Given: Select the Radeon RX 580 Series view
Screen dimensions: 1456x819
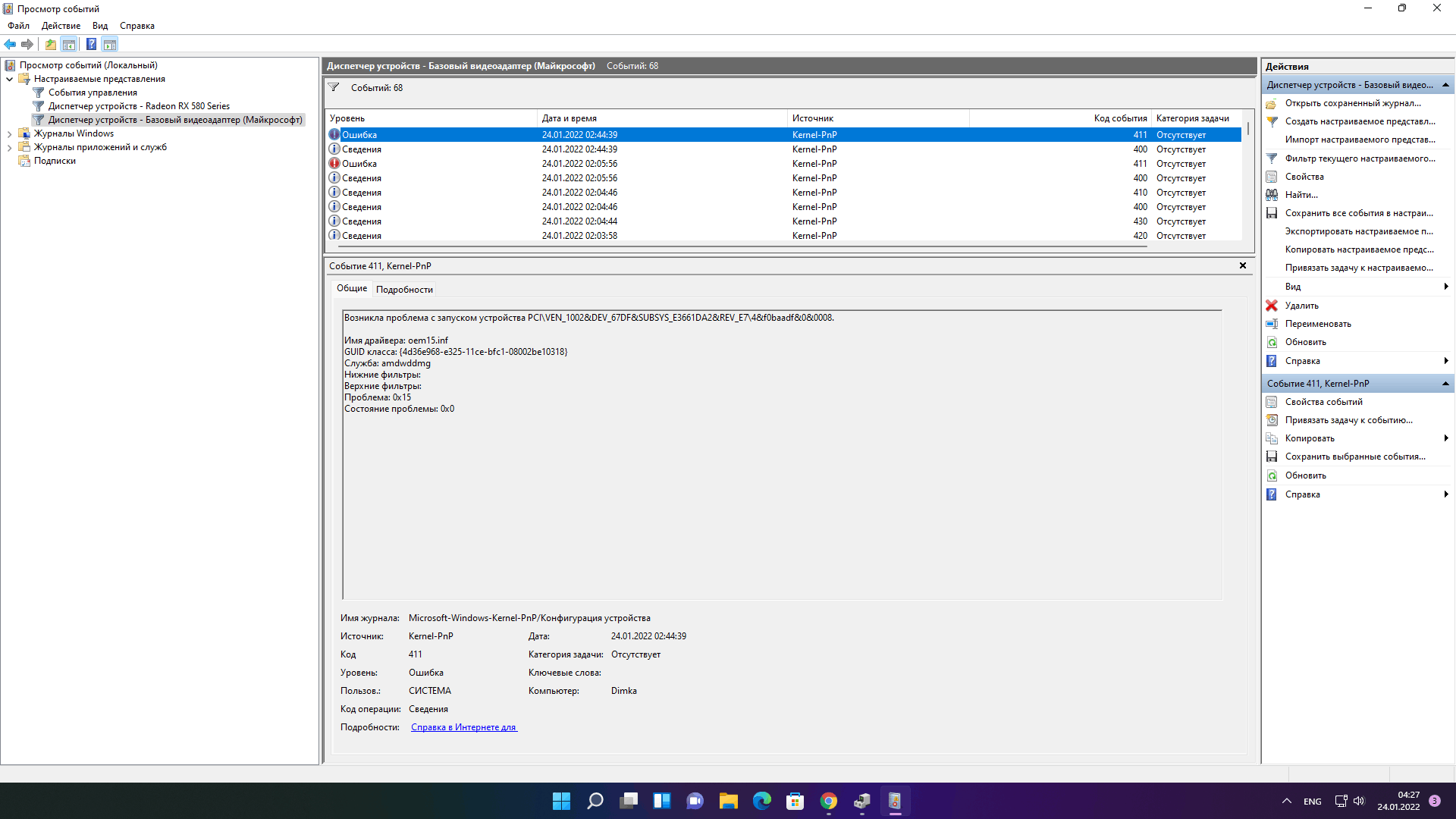Looking at the screenshot, I should click(139, 106).
